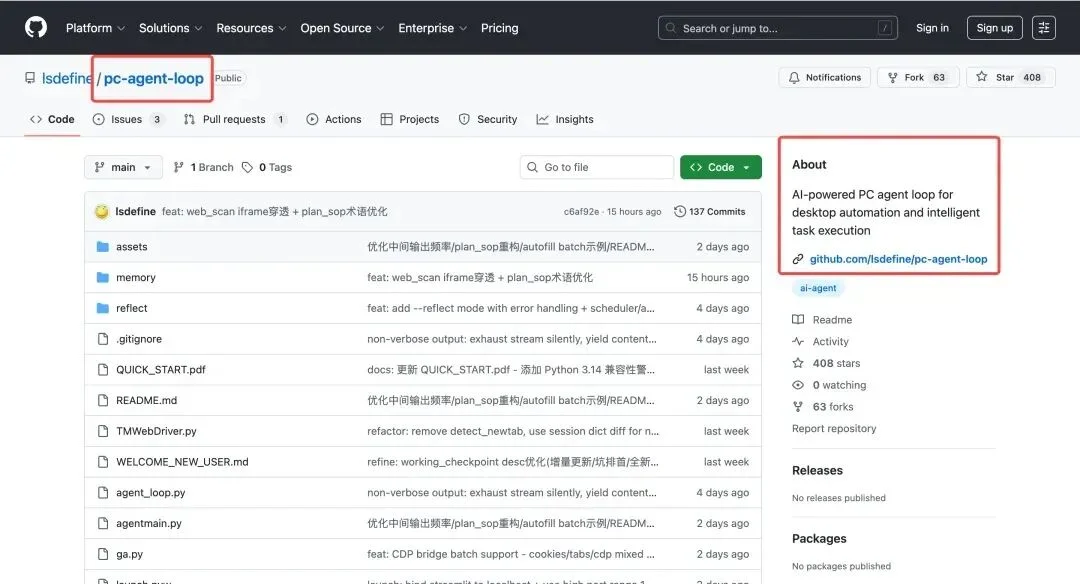
Task: Switch to the Issues tab
Action: coord(128,119)
